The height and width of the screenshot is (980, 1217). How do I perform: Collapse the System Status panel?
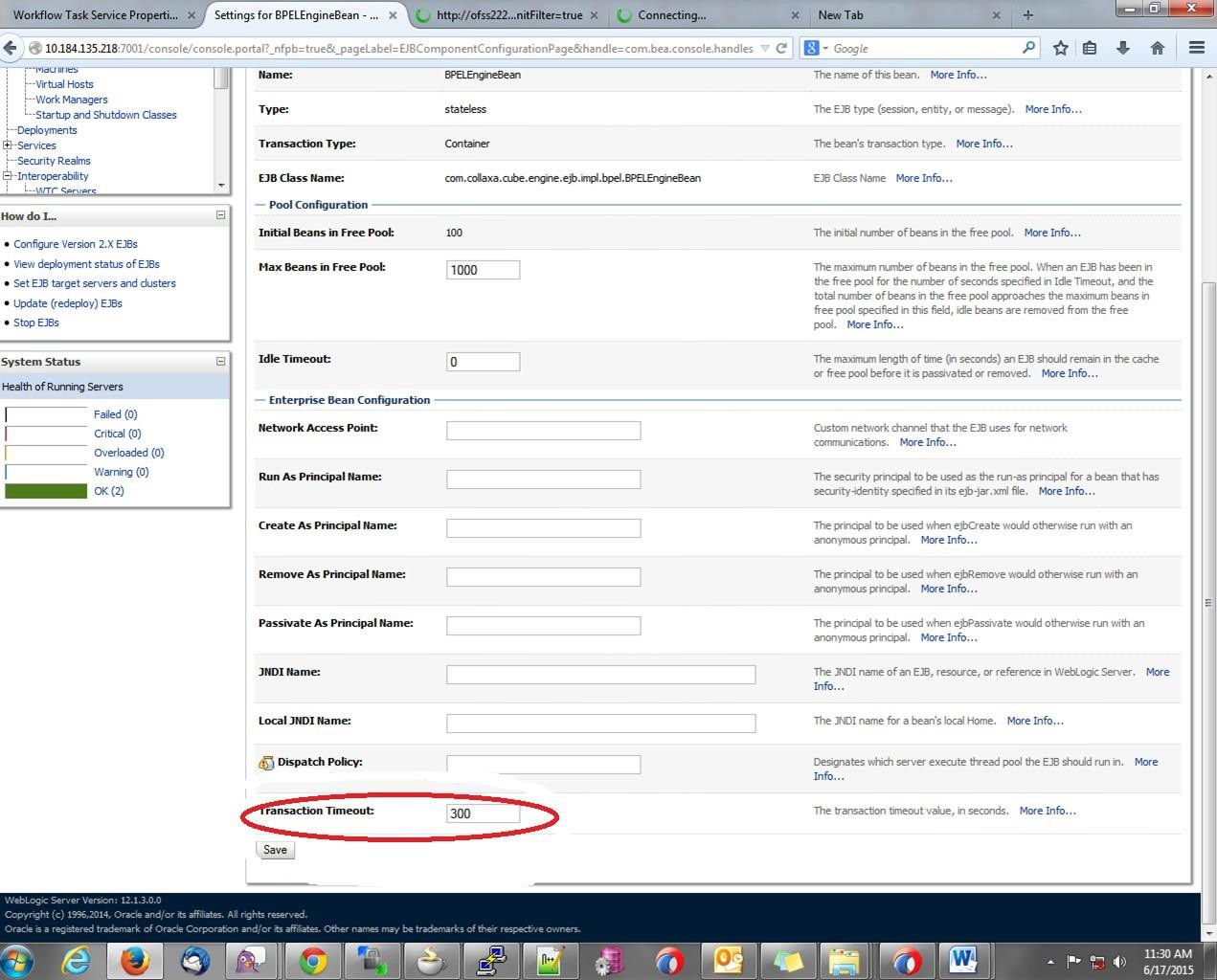click(x=220, y=361)
